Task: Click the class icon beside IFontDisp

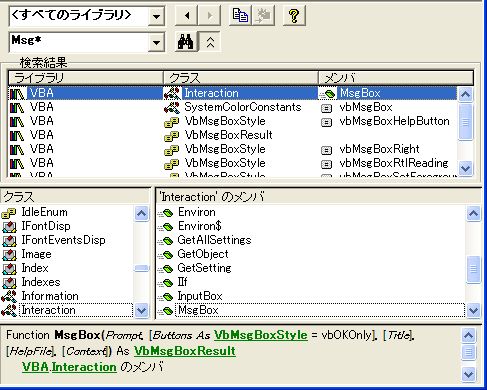Action: (x=9, y=227)
